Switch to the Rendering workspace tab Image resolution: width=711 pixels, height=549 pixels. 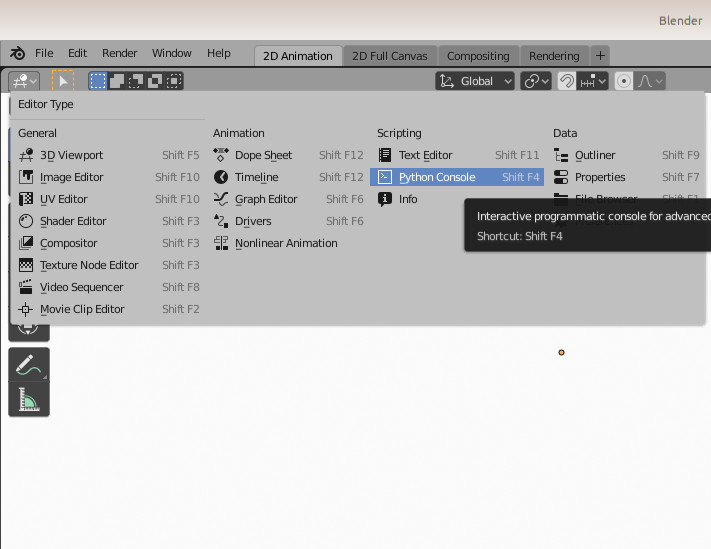[x=554, y=56]
